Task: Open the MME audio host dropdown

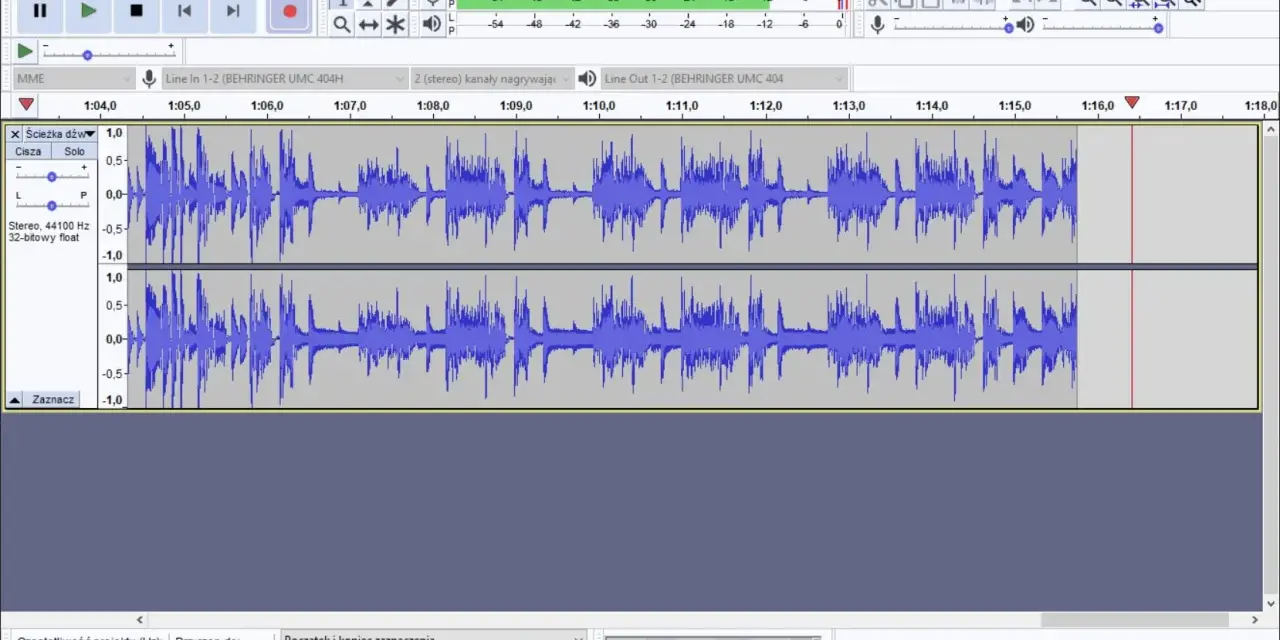Action: [74, 78]
